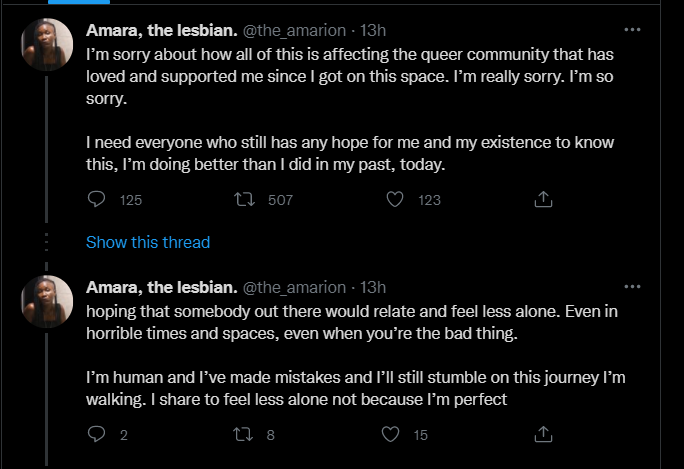Open profile picture on second tweet
This screenshot has height=469, width=684.
click(47, 302)
